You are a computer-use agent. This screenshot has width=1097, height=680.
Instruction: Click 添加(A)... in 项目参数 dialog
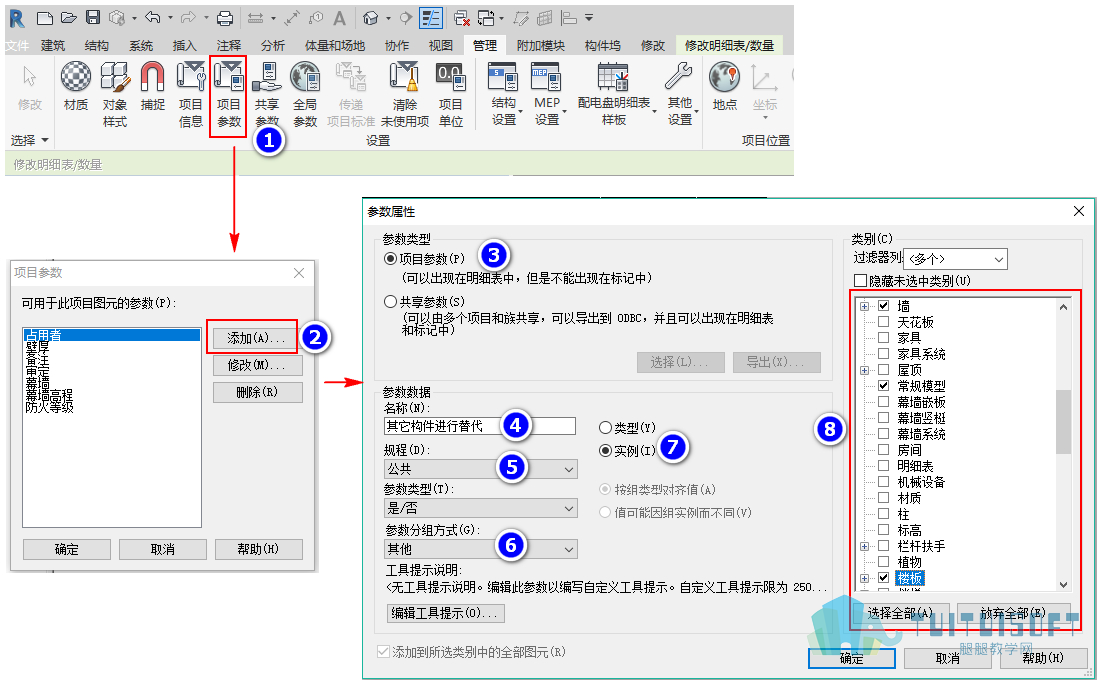pos(257,339)
